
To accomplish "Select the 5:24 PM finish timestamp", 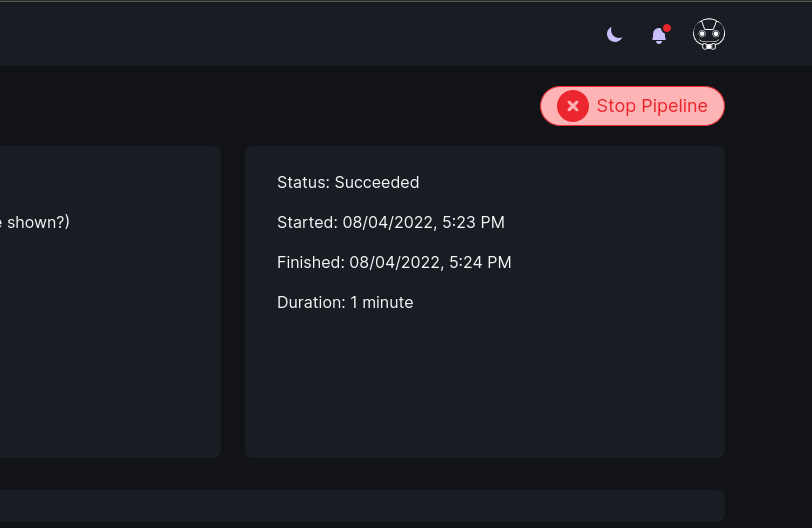I will pyautogui.click(x=430, y=262).
